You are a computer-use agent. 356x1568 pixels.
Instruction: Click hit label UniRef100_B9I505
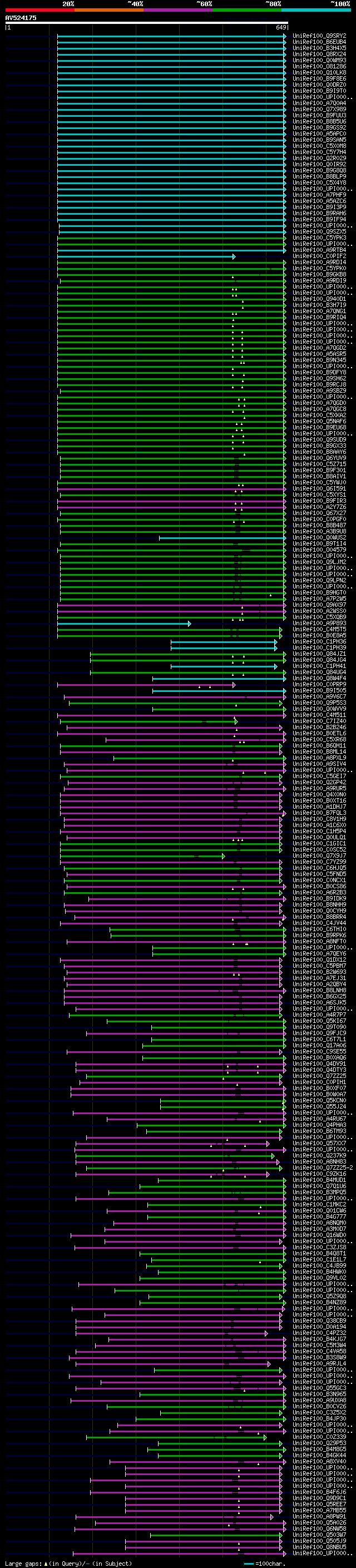pos(319,690)
